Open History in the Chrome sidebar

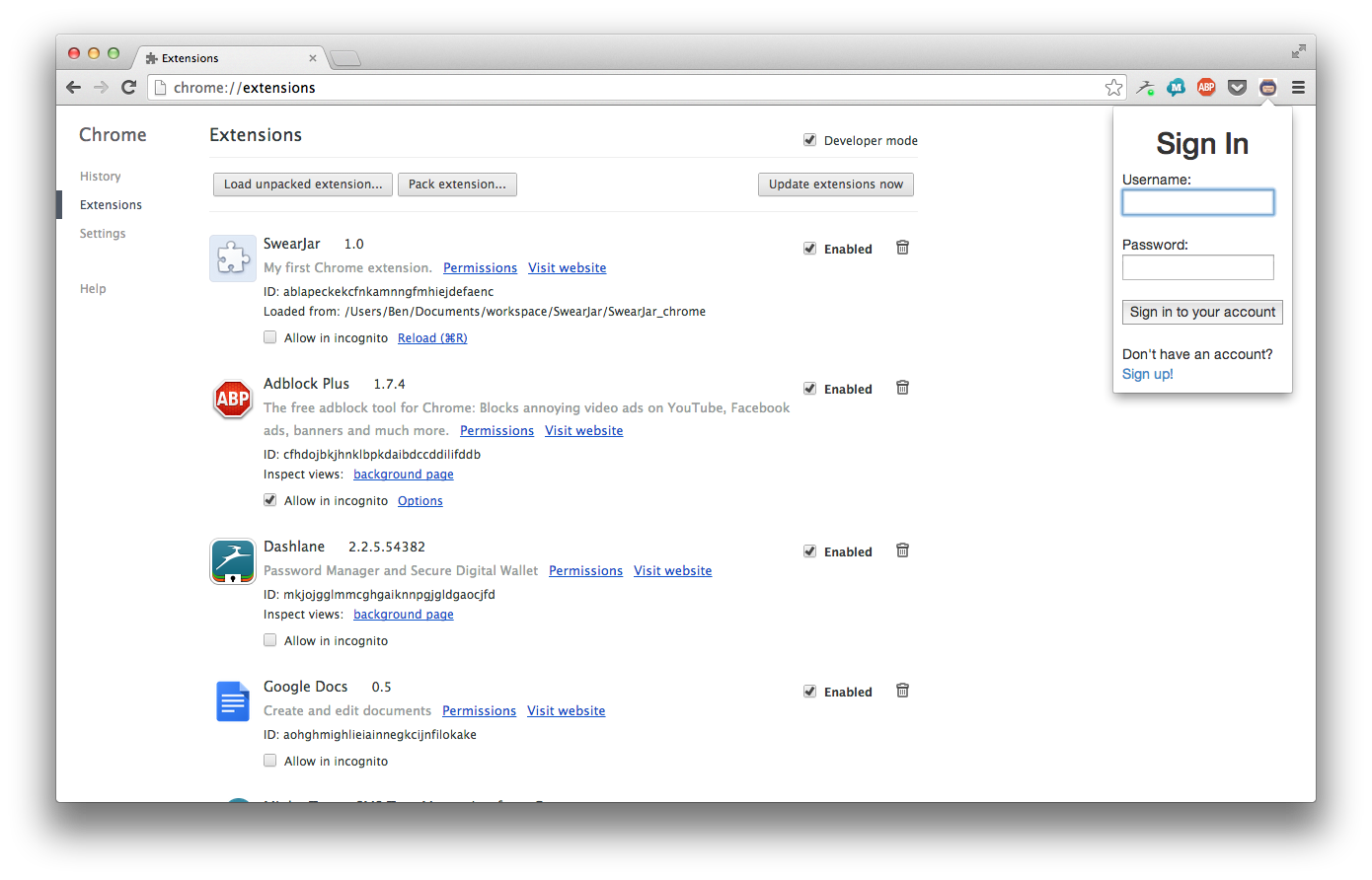[x=101, y=177]
